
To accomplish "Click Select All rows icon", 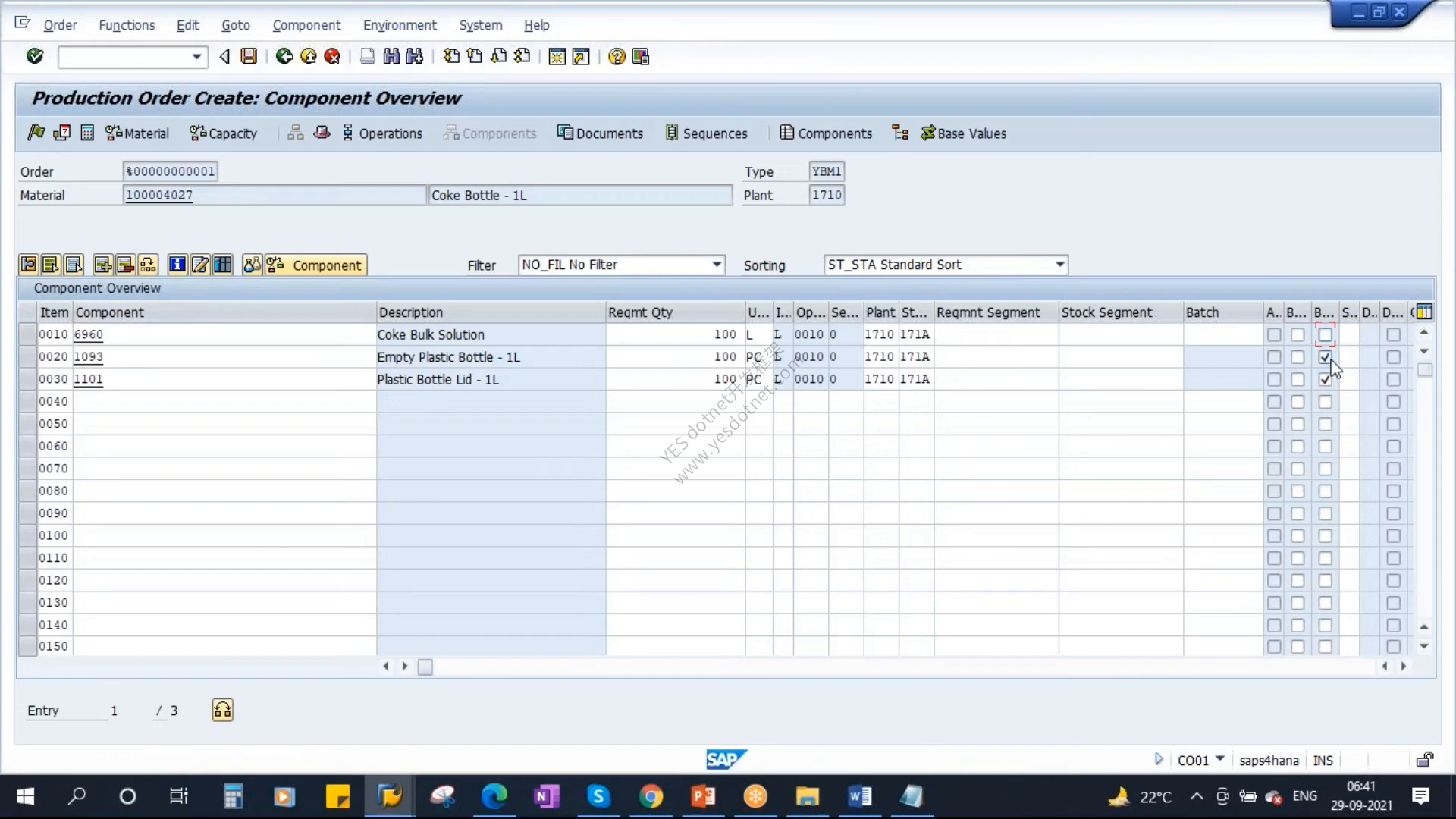I will point(51,265).
